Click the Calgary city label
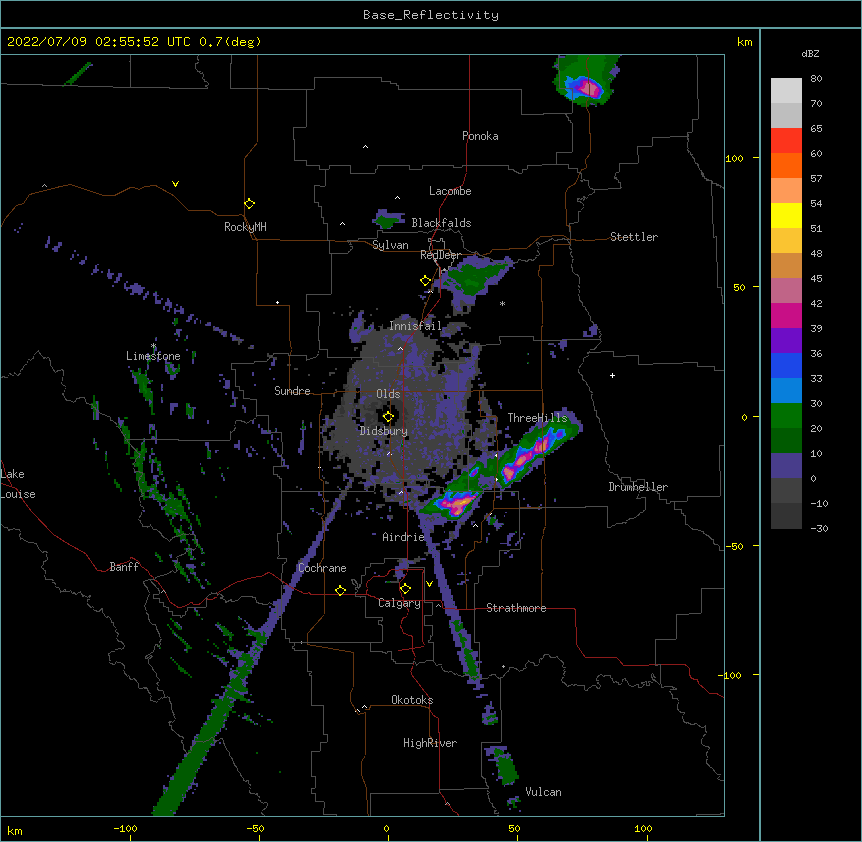 coord(399,603)
